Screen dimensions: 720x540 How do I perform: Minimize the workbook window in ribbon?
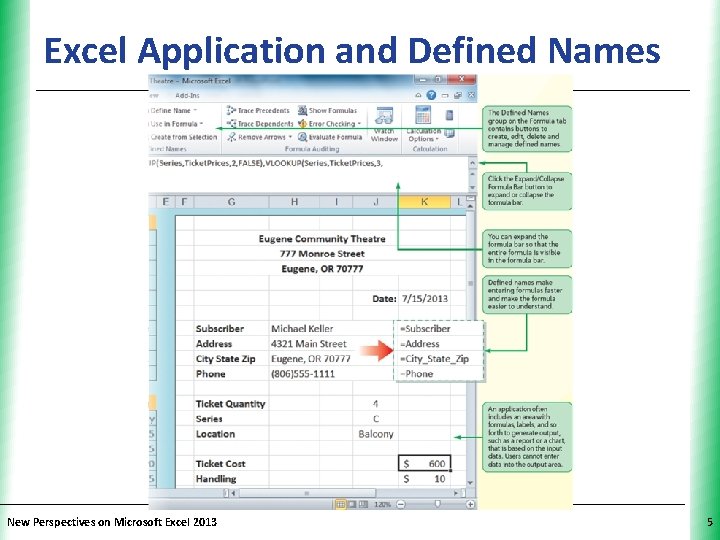click(444, 96)
